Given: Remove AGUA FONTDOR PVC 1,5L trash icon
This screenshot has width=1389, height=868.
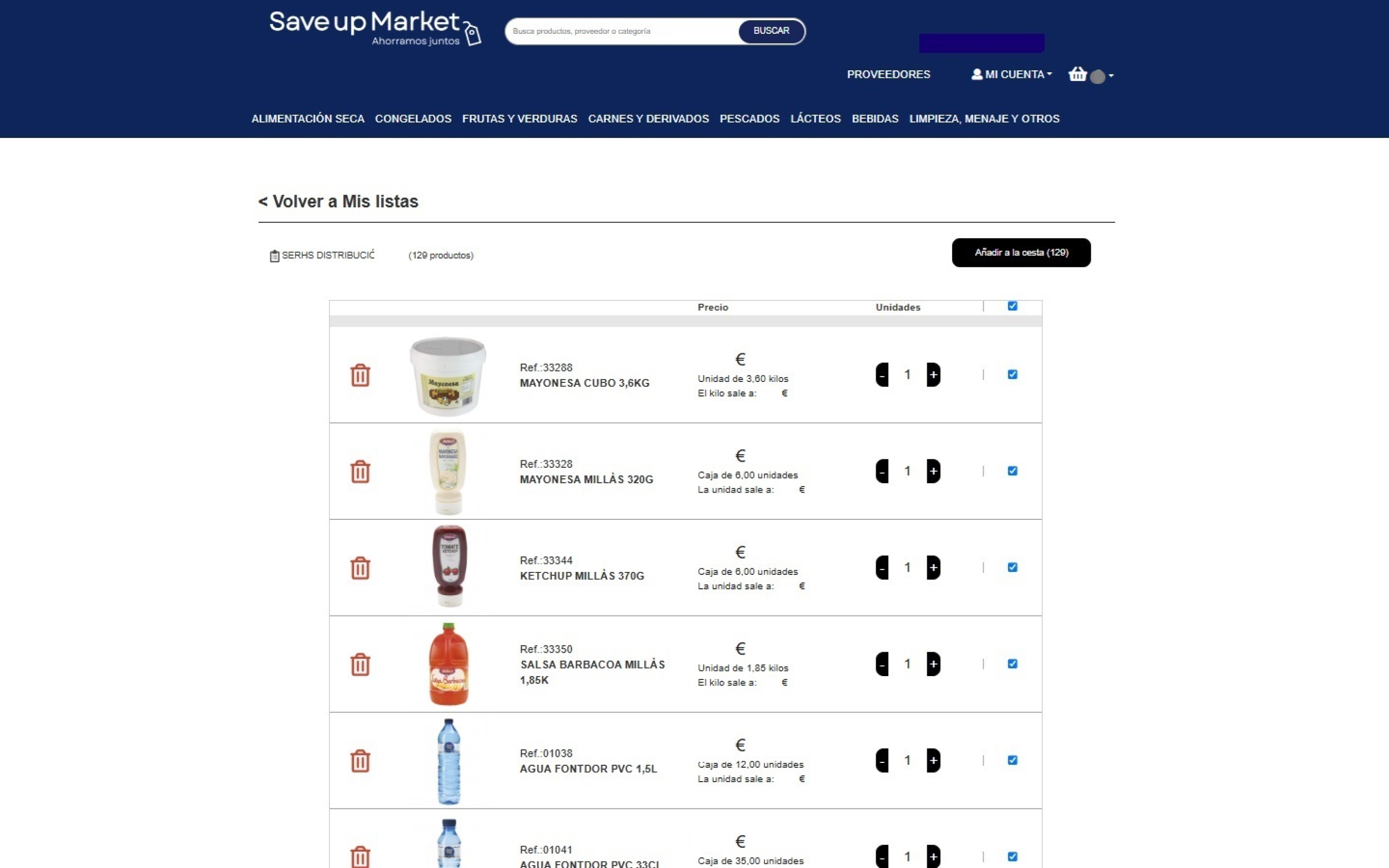Looking at the screenshot, I should point(360,761).
